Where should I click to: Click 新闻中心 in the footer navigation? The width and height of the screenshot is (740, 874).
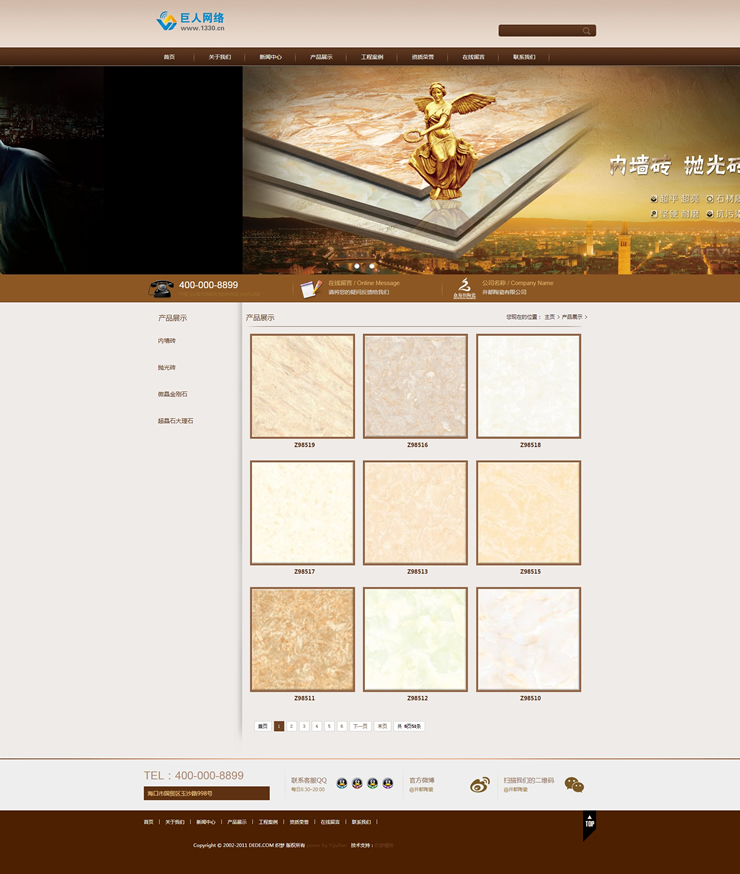(206, 822)
